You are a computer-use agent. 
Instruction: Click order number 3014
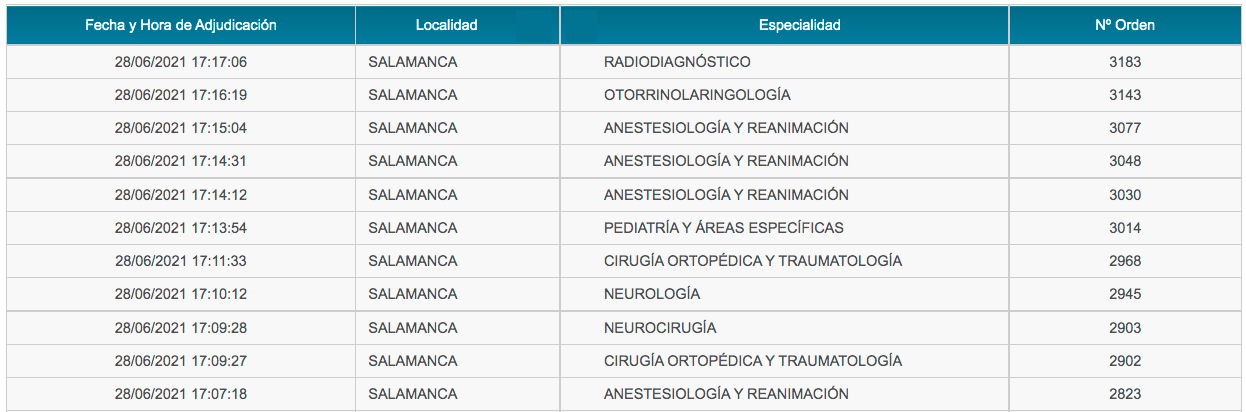[1124, 228]
